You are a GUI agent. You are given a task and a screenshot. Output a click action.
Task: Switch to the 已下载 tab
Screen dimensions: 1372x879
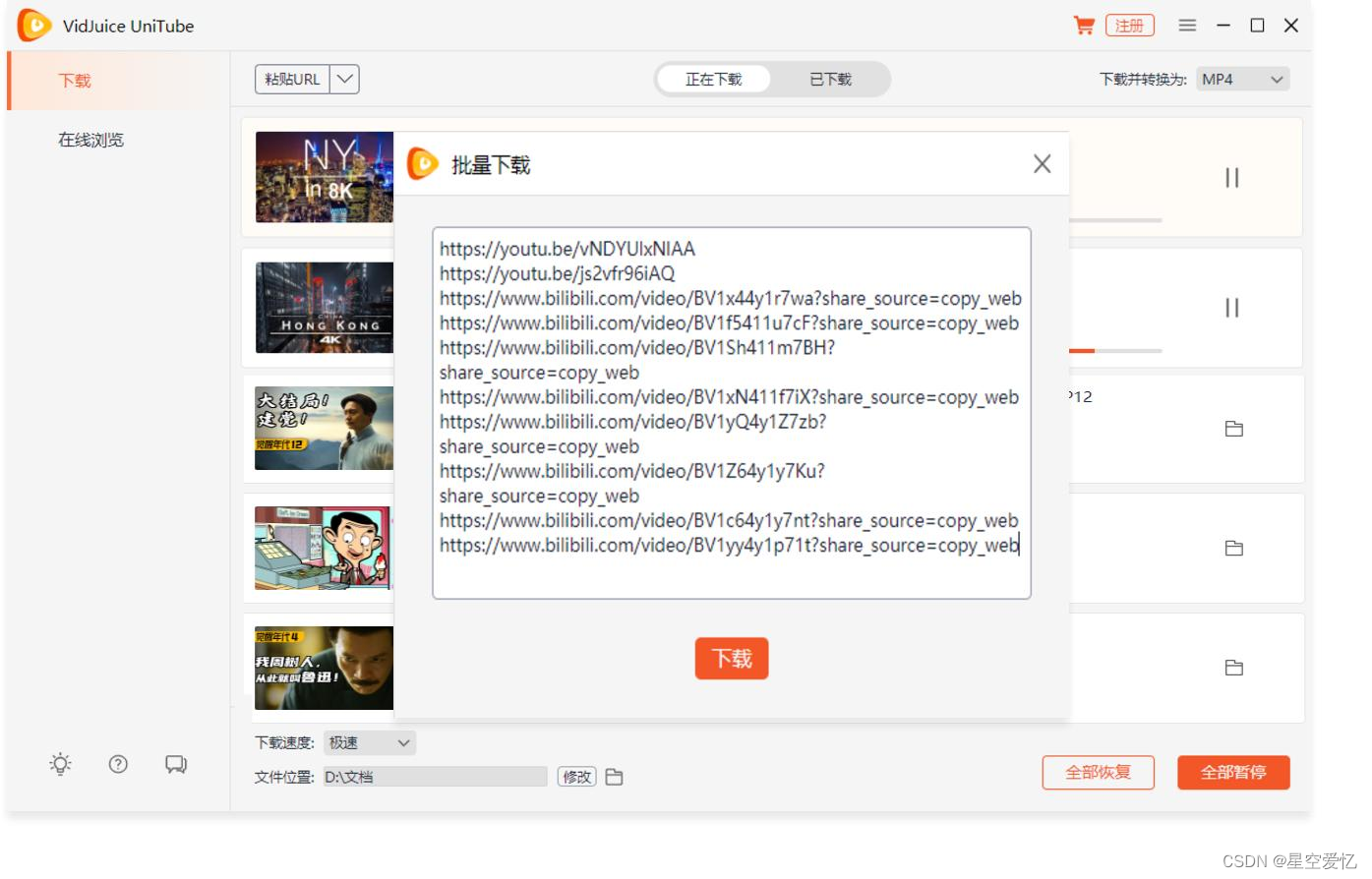[x=830, y=80]
